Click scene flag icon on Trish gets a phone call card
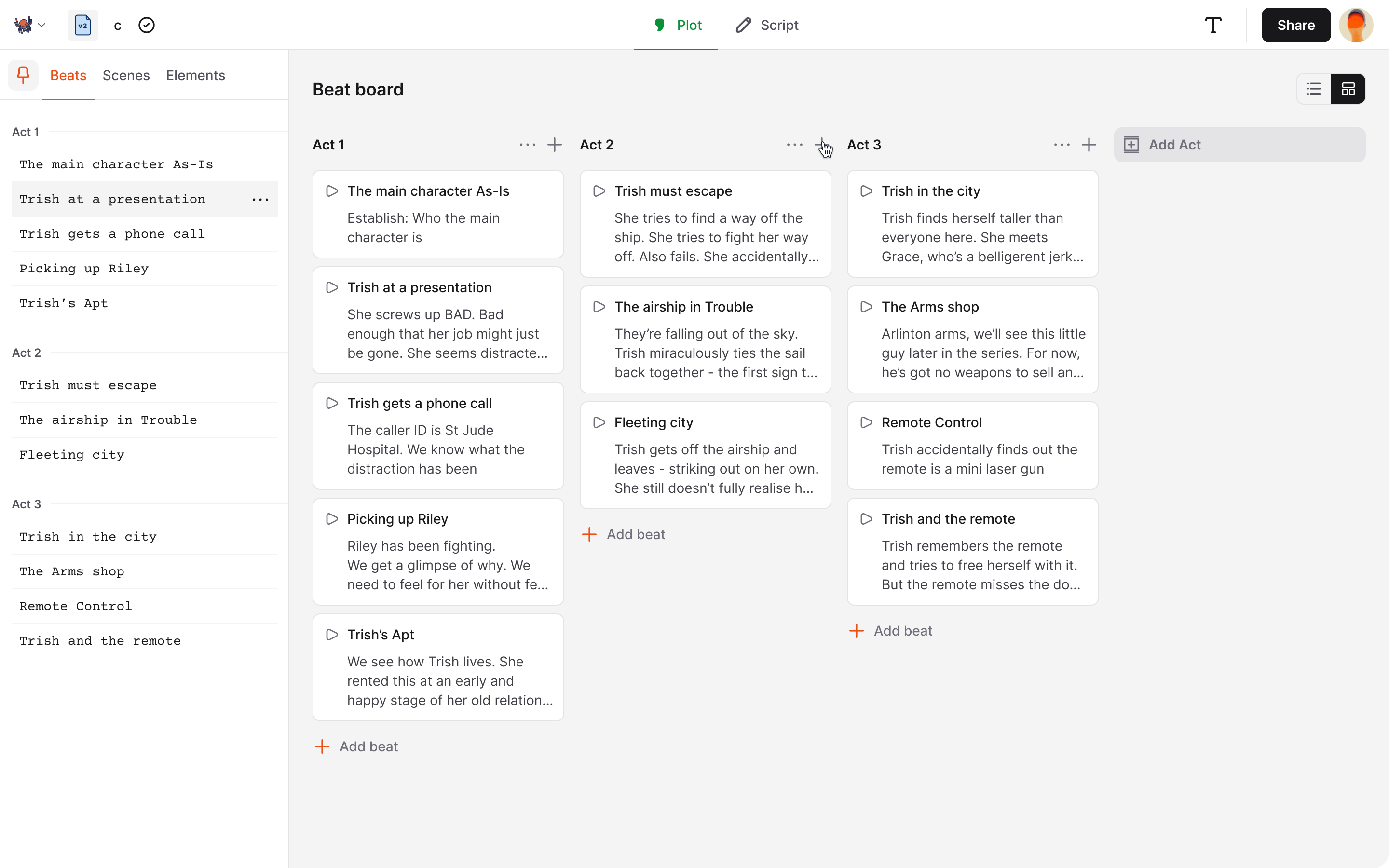Viewport: 1389px width, 868px height. point(332,403)
